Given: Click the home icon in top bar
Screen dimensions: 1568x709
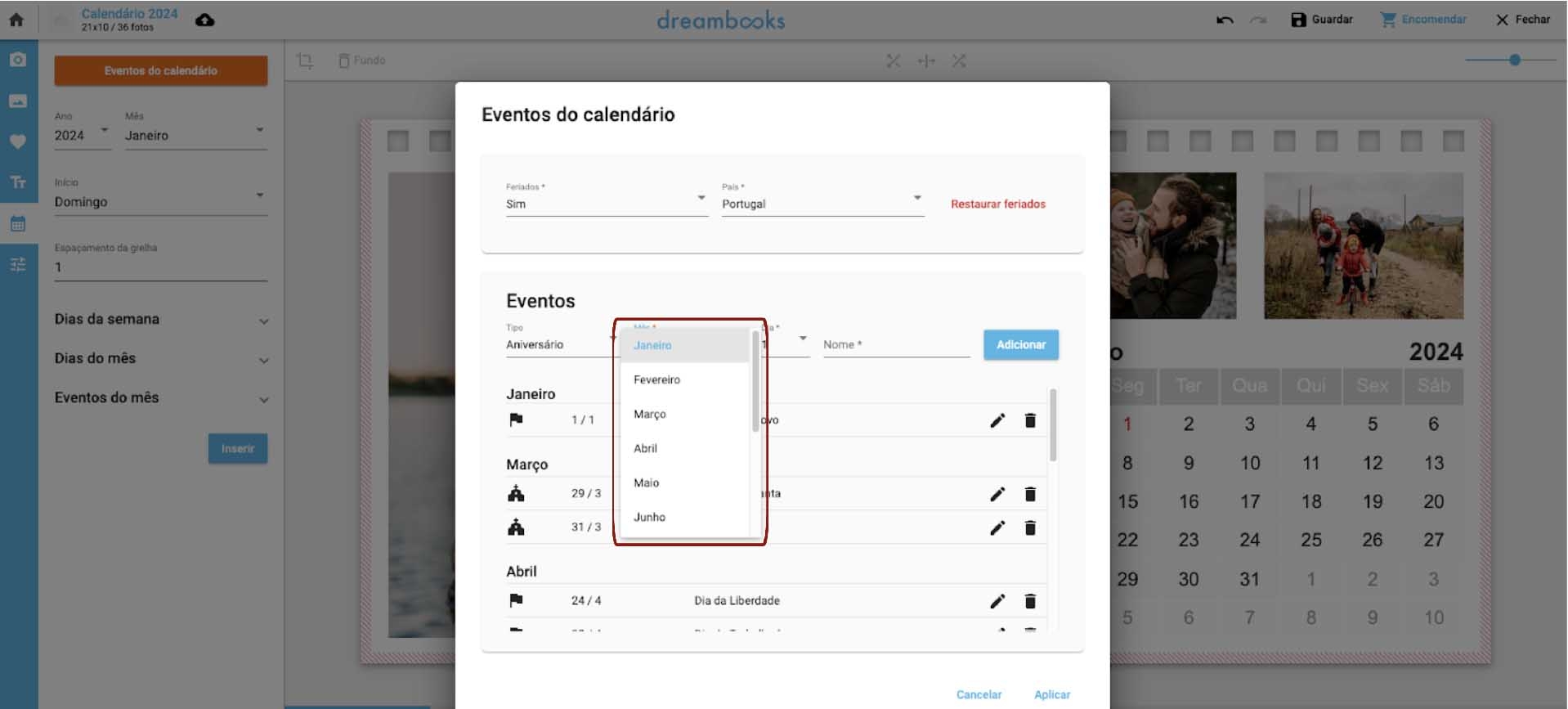Looking at the screenshot, I should tap(16, 20).
